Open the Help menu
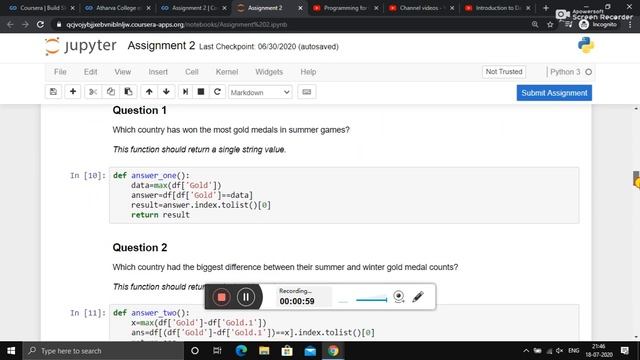The width and height of the screenshot is (640, 360). [308, 72]
